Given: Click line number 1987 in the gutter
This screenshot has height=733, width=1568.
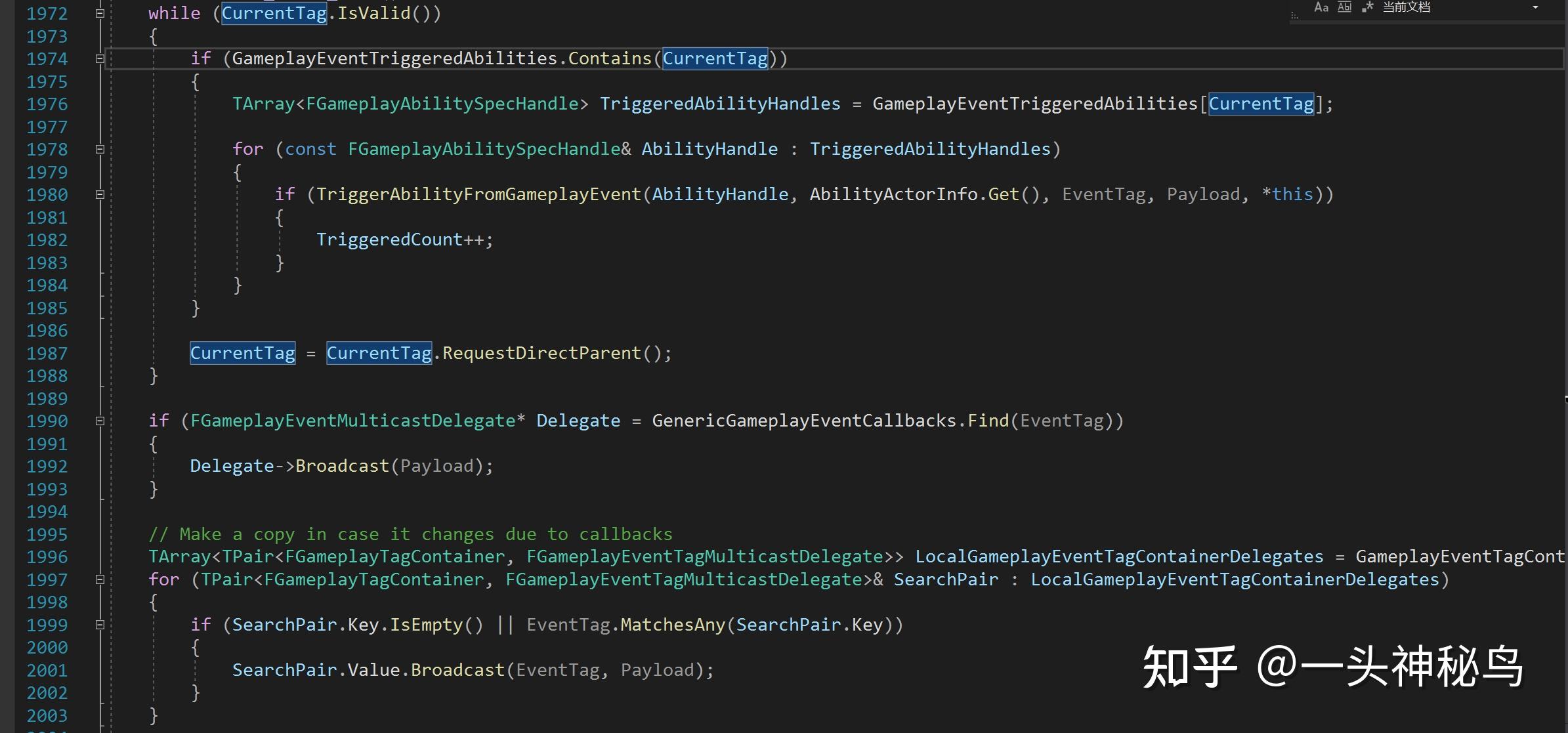Looking at the screenshot, I should [x=47, y=354].
